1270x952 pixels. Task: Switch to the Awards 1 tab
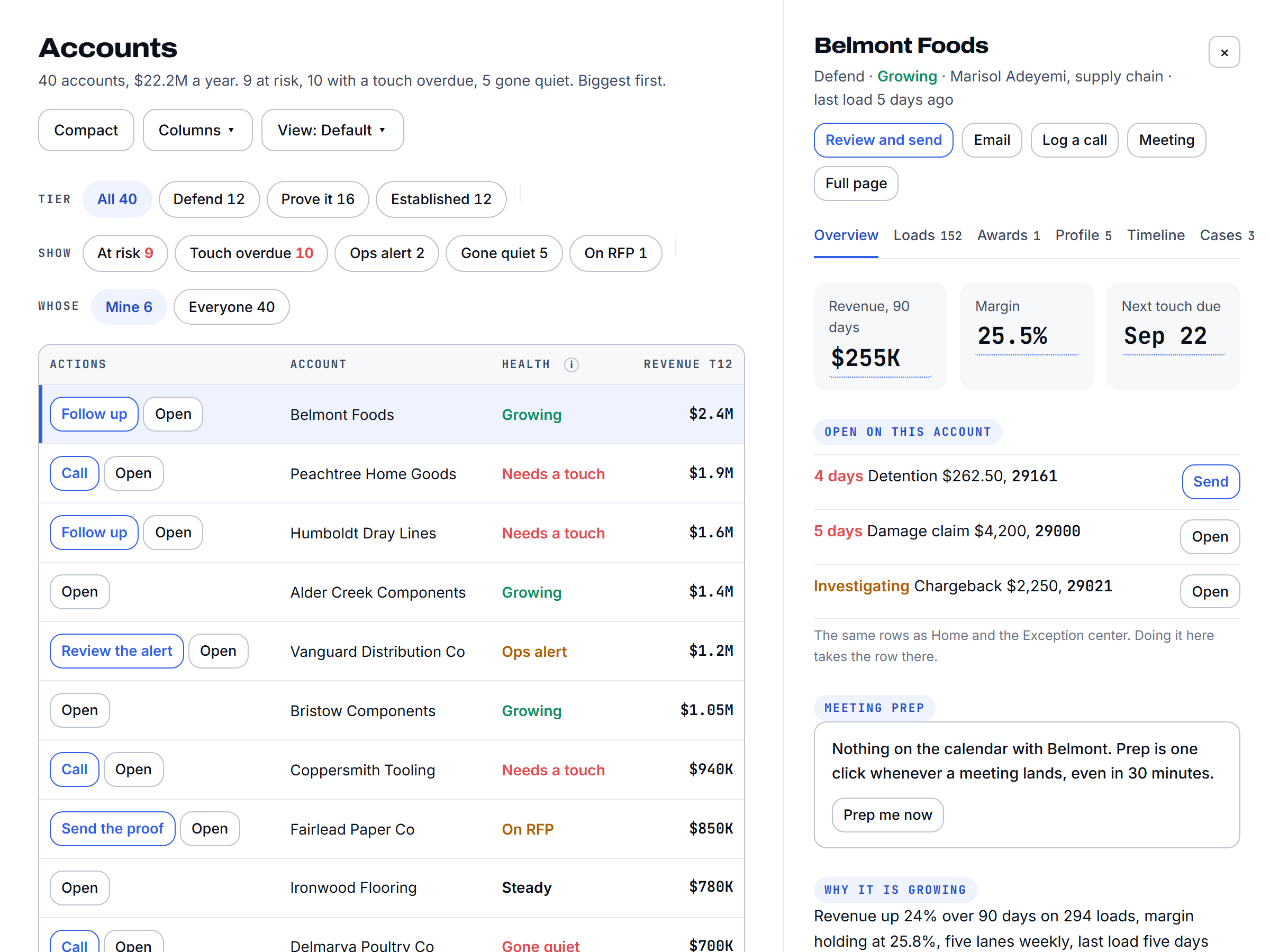point(1008,235)
